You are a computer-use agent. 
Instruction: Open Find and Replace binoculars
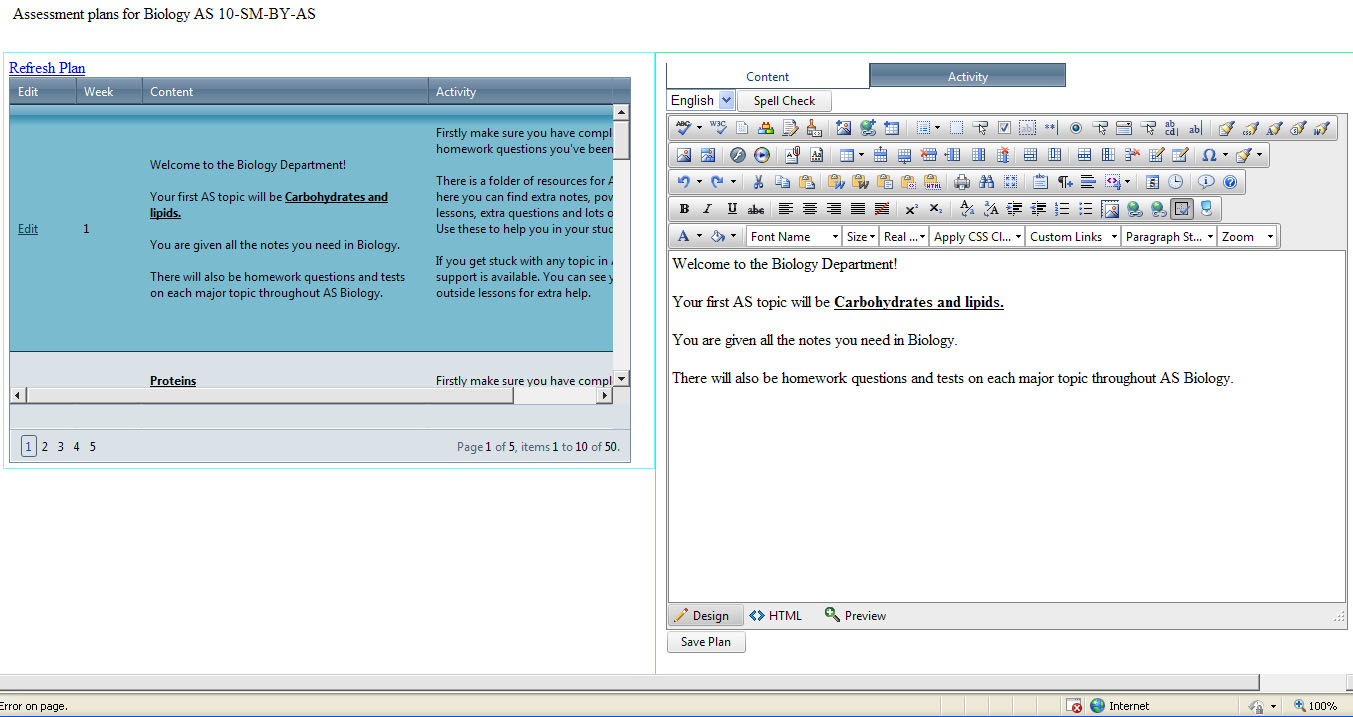click(x=986, y=182)
